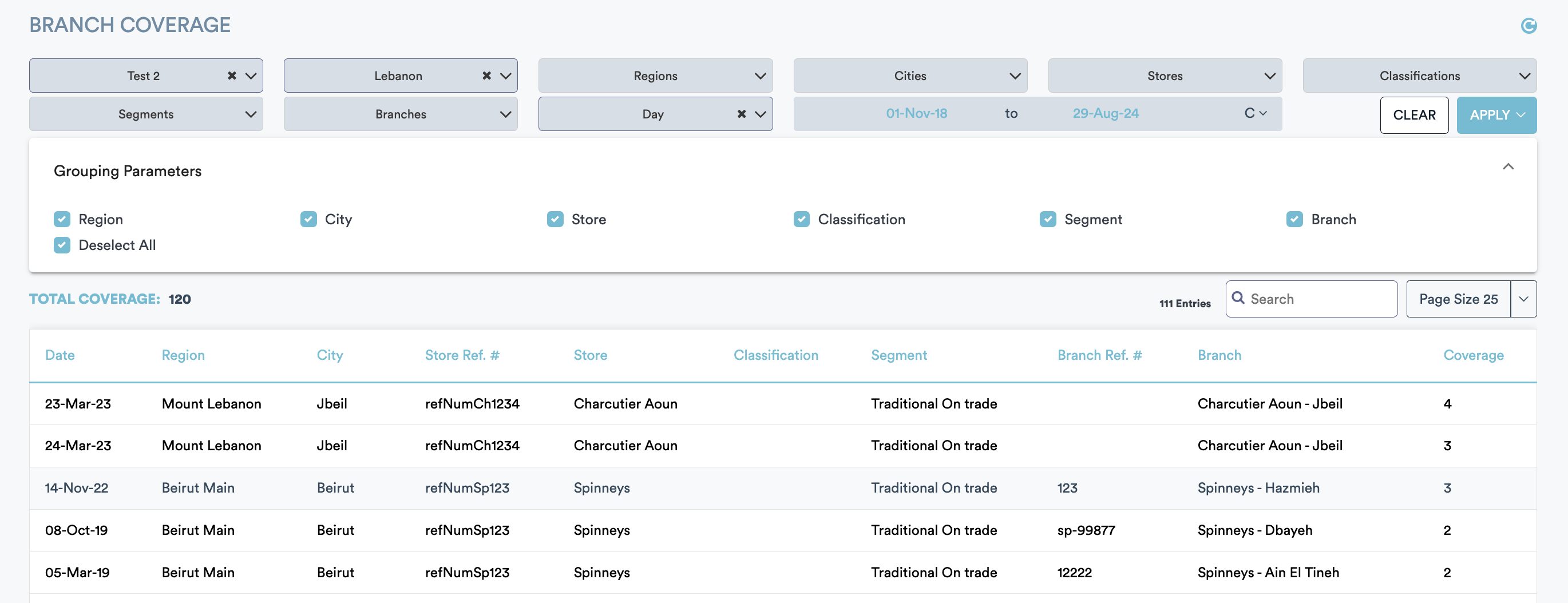
Task: Clear the Day selection with its X icon
Action: point(741,114)
